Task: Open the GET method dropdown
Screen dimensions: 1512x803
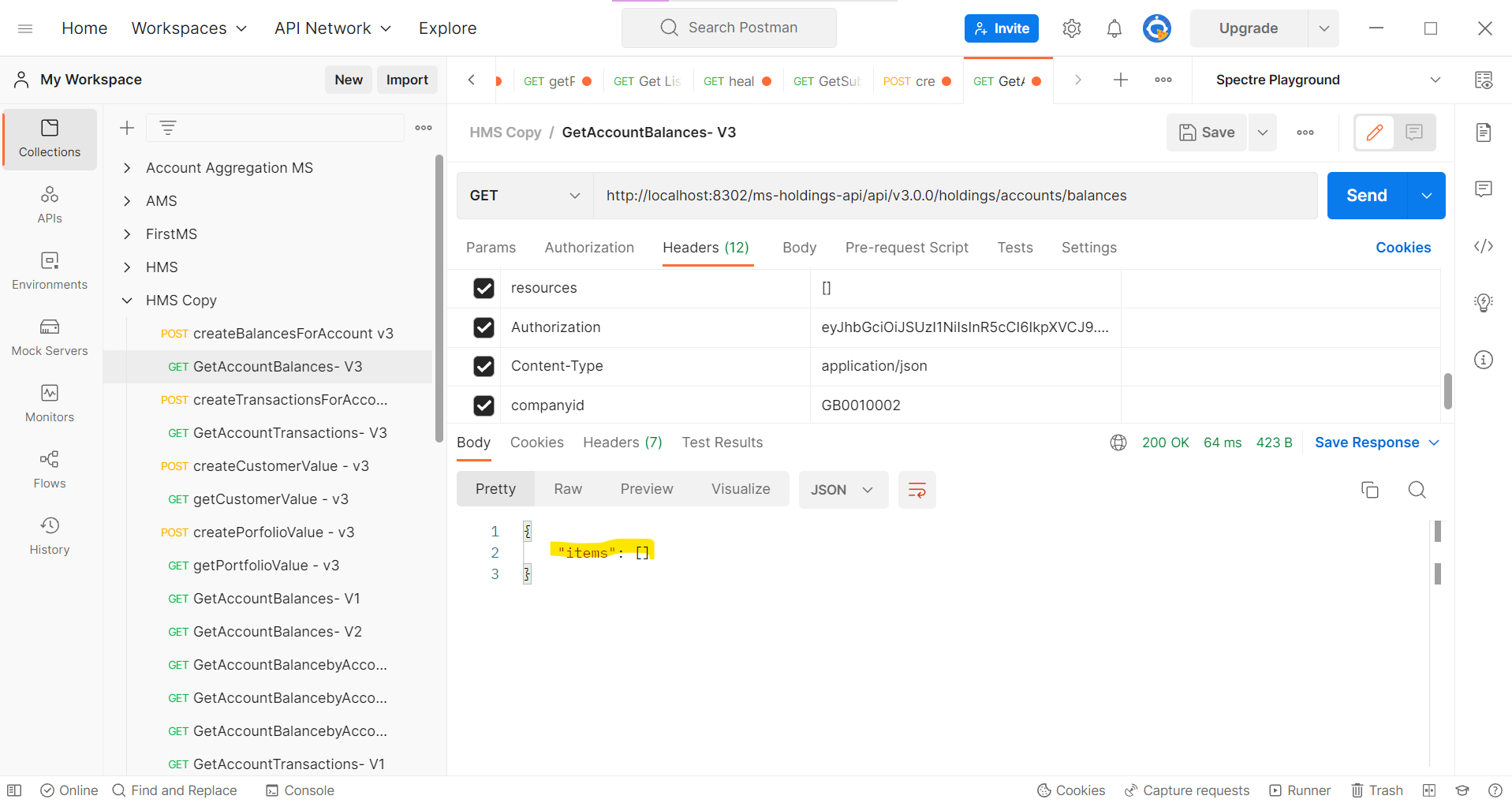Action: coord(525,196)
